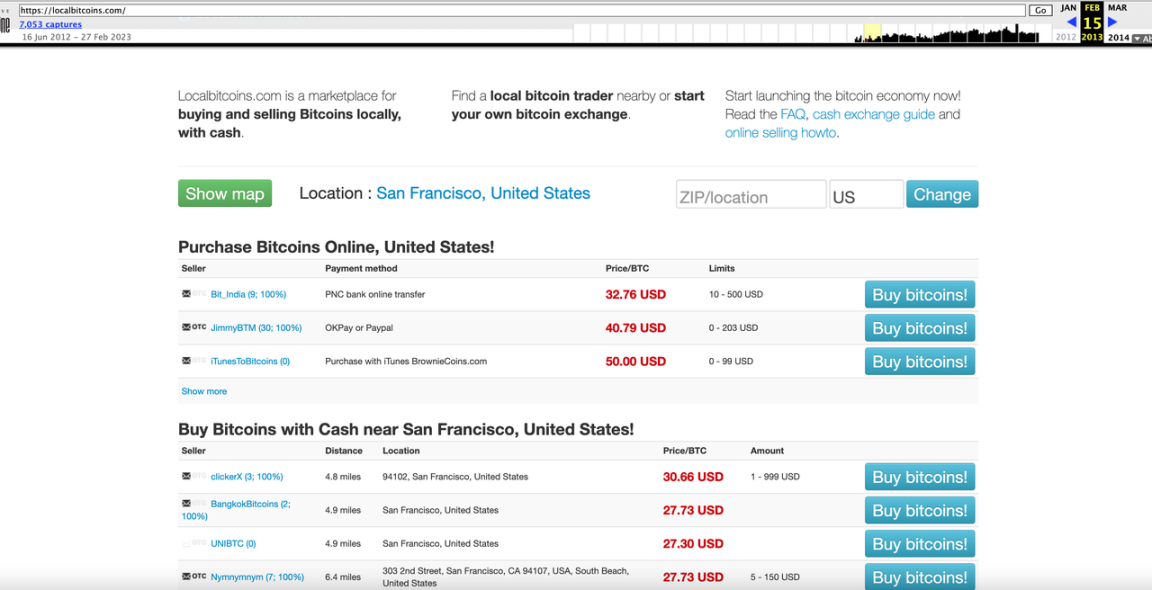Click the OTC badge next to Nymnymnym
Viewport: 1152px width, 590px height.
(x=198, y=577)
